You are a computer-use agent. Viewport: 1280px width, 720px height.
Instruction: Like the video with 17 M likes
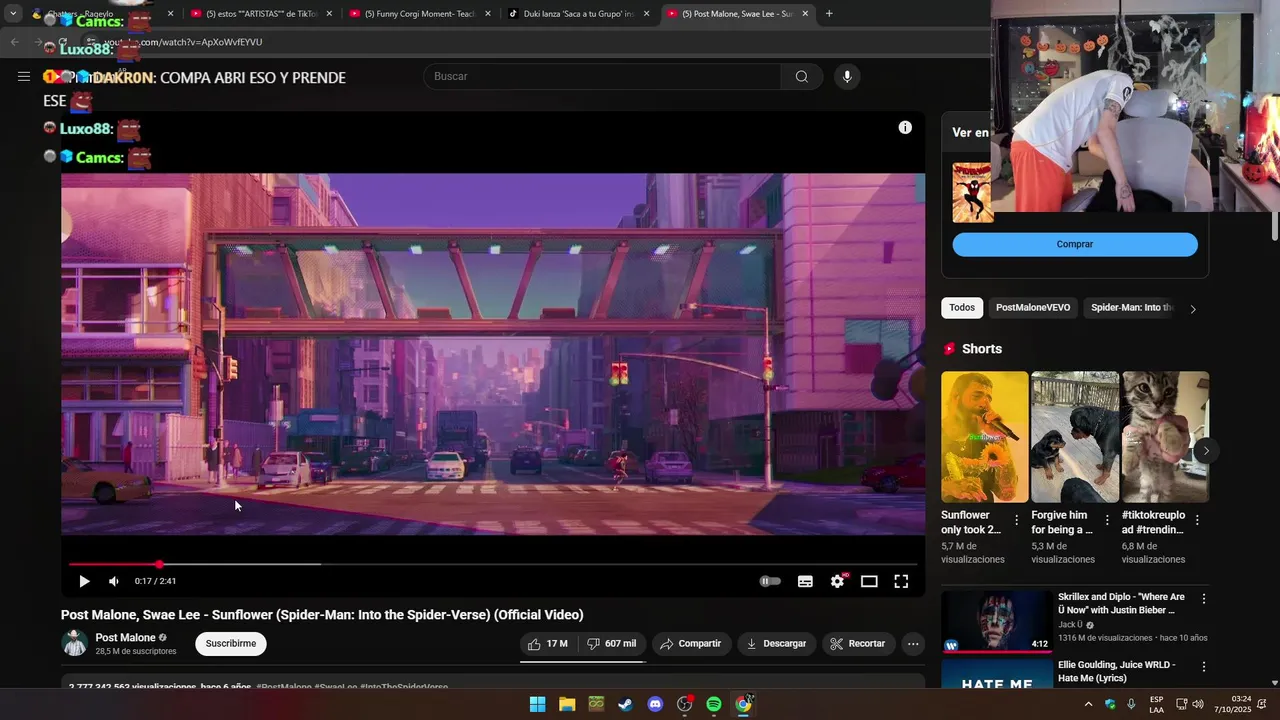(x=548, y=644)
